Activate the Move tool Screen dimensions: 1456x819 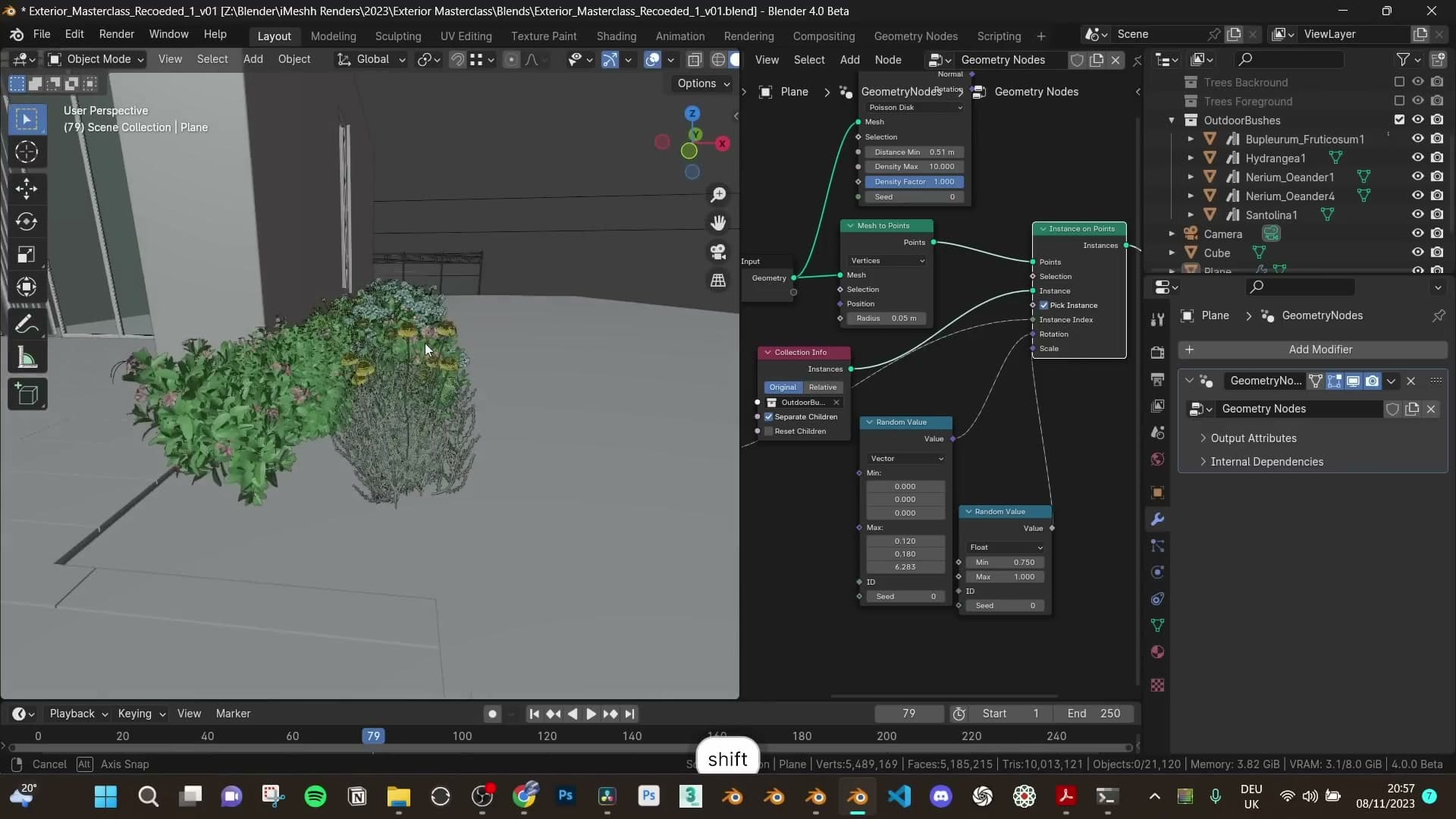[x=27, y=188]
